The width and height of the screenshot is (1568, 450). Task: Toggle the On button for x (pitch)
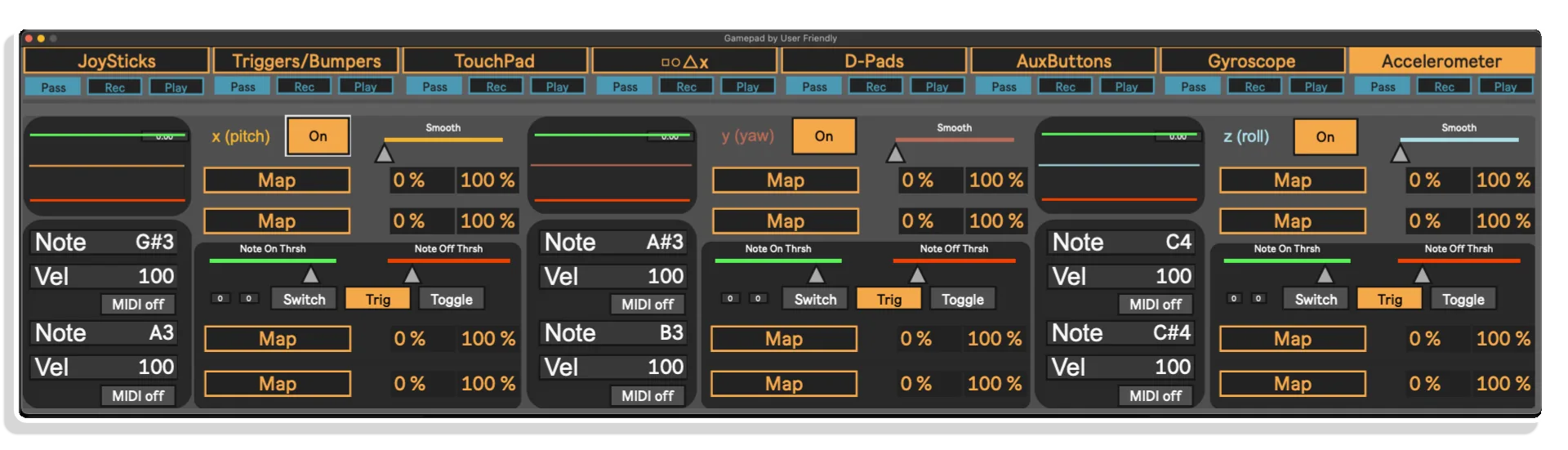click(x=318, y=136)
